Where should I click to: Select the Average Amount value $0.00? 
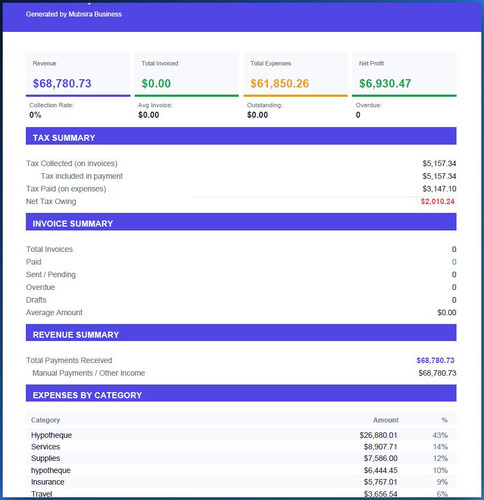tap(447, 312)
